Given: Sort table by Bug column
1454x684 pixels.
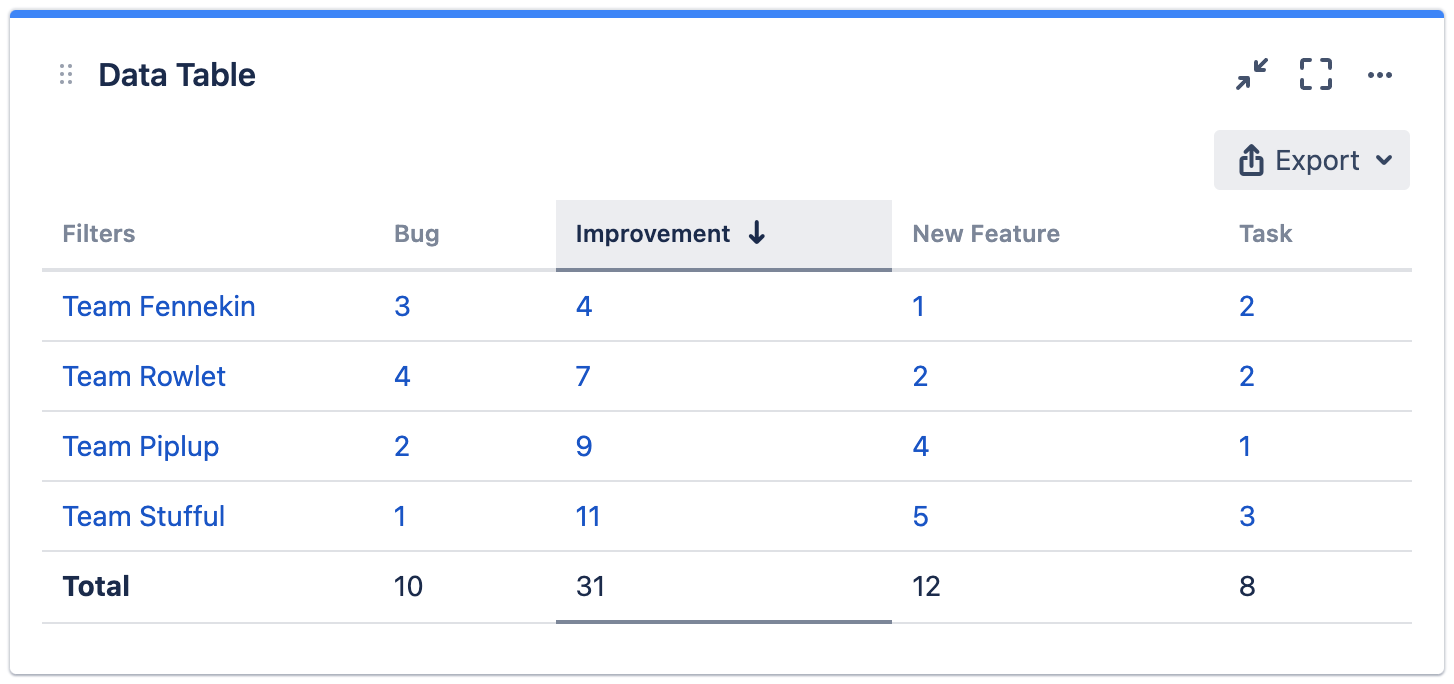Looking at the screenshot, I should tap(416, 234).
